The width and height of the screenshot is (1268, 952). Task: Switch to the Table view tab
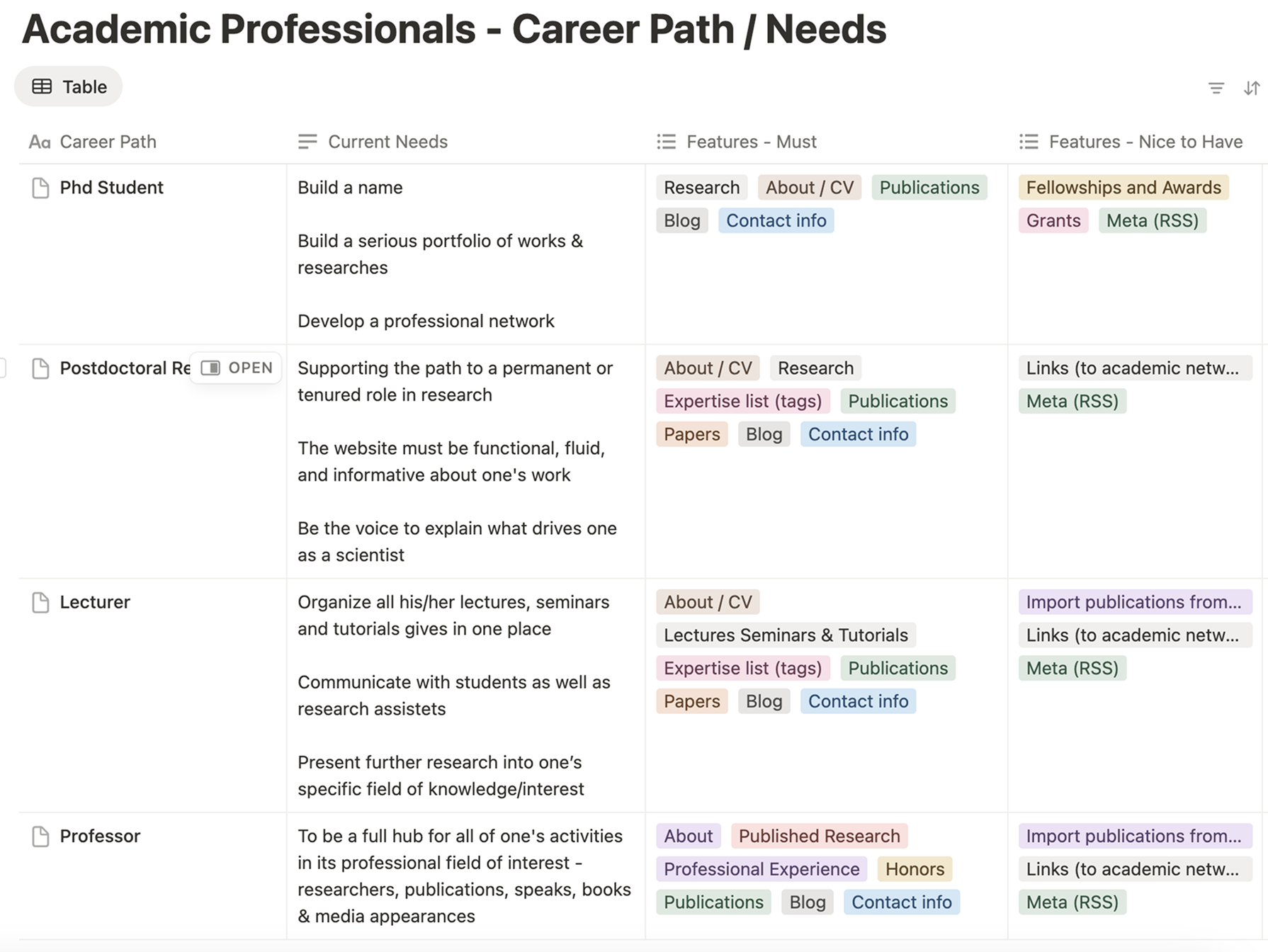point(69,86)
